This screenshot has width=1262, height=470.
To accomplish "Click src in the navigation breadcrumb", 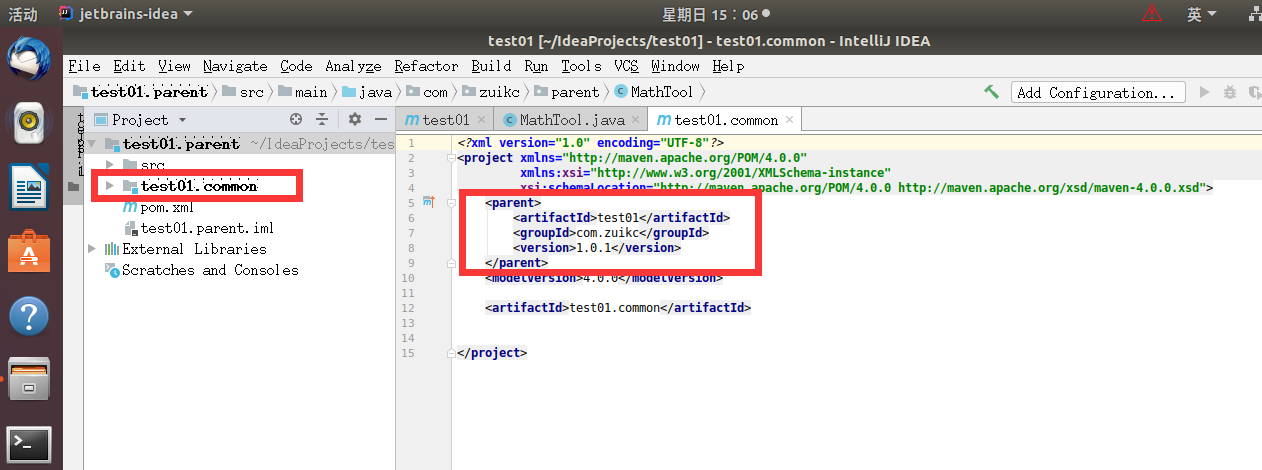I will coord(243,92).
